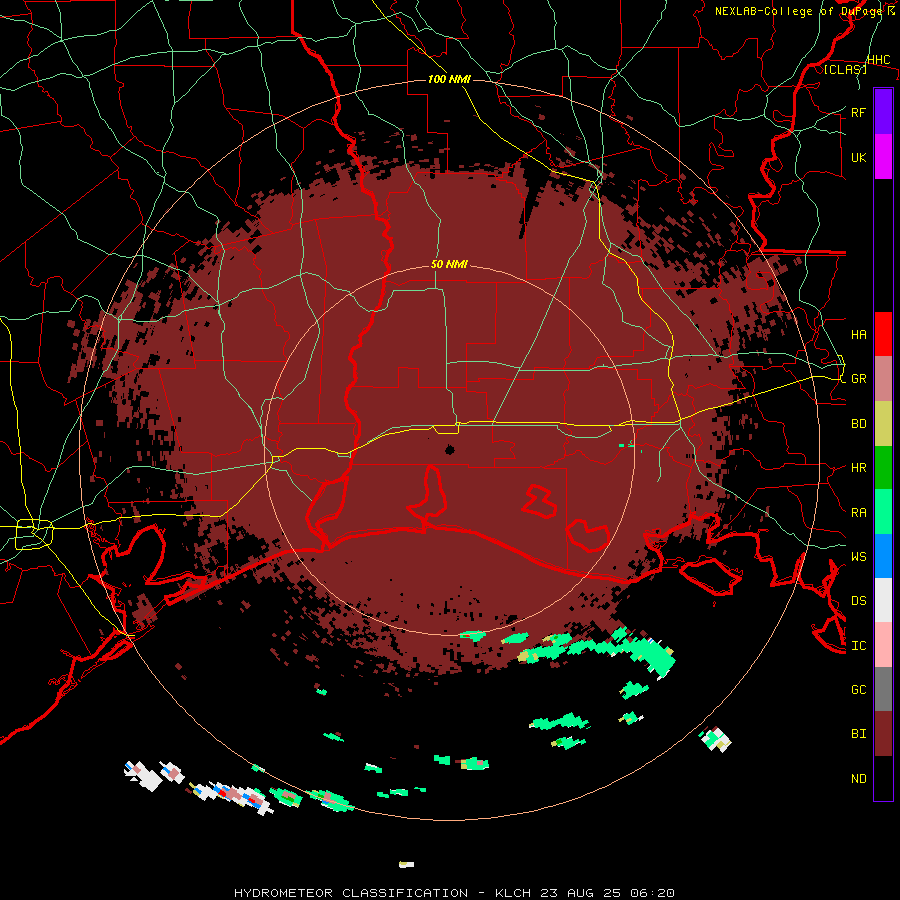Image resolution: width=900 pixels, height=900 pixels.
Task: Click the 'BI' legend label
Action: (x=858, y=734)
